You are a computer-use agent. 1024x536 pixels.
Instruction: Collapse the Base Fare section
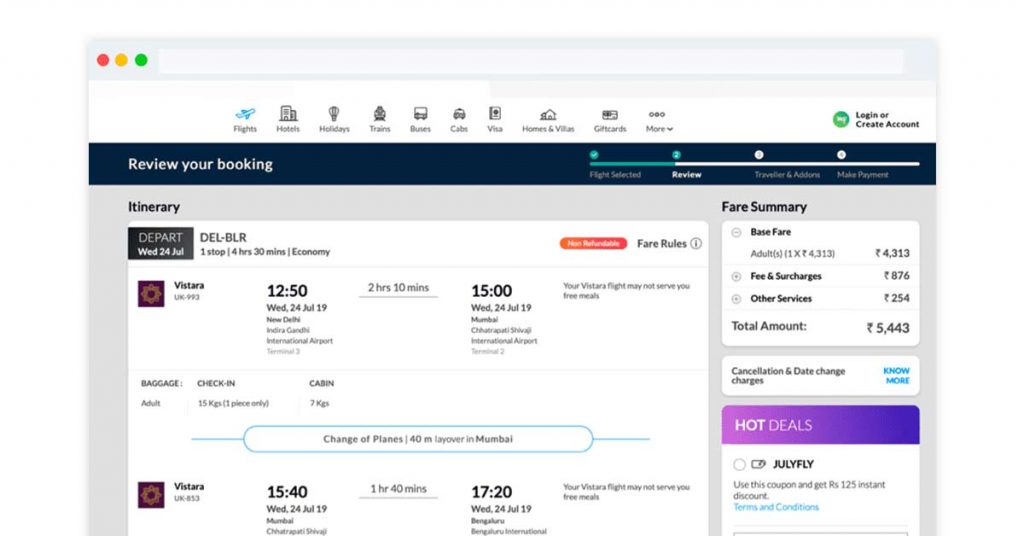pos(737,232)
